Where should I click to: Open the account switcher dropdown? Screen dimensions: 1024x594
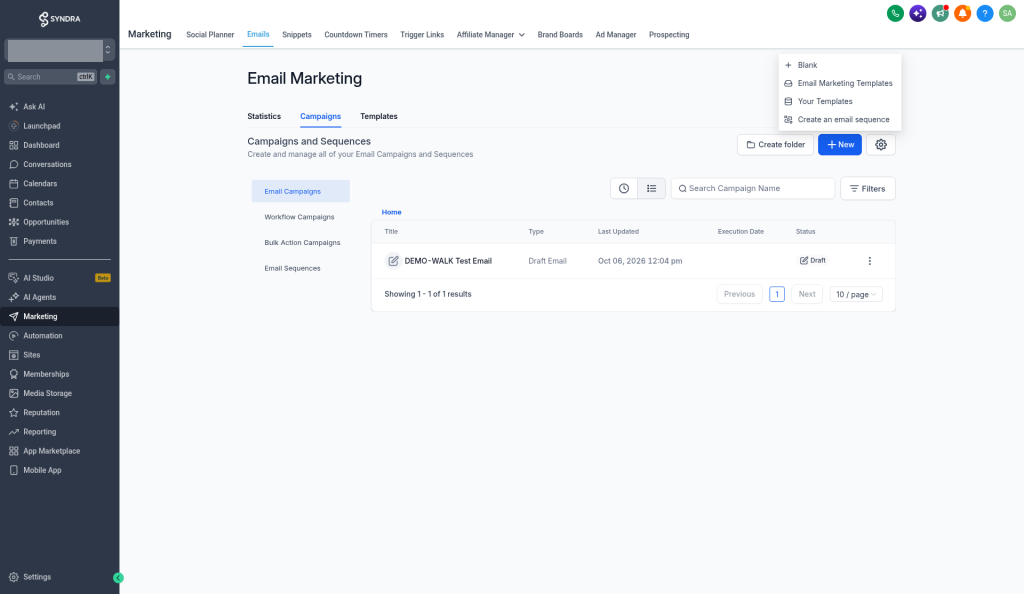[x=59, y=50]
